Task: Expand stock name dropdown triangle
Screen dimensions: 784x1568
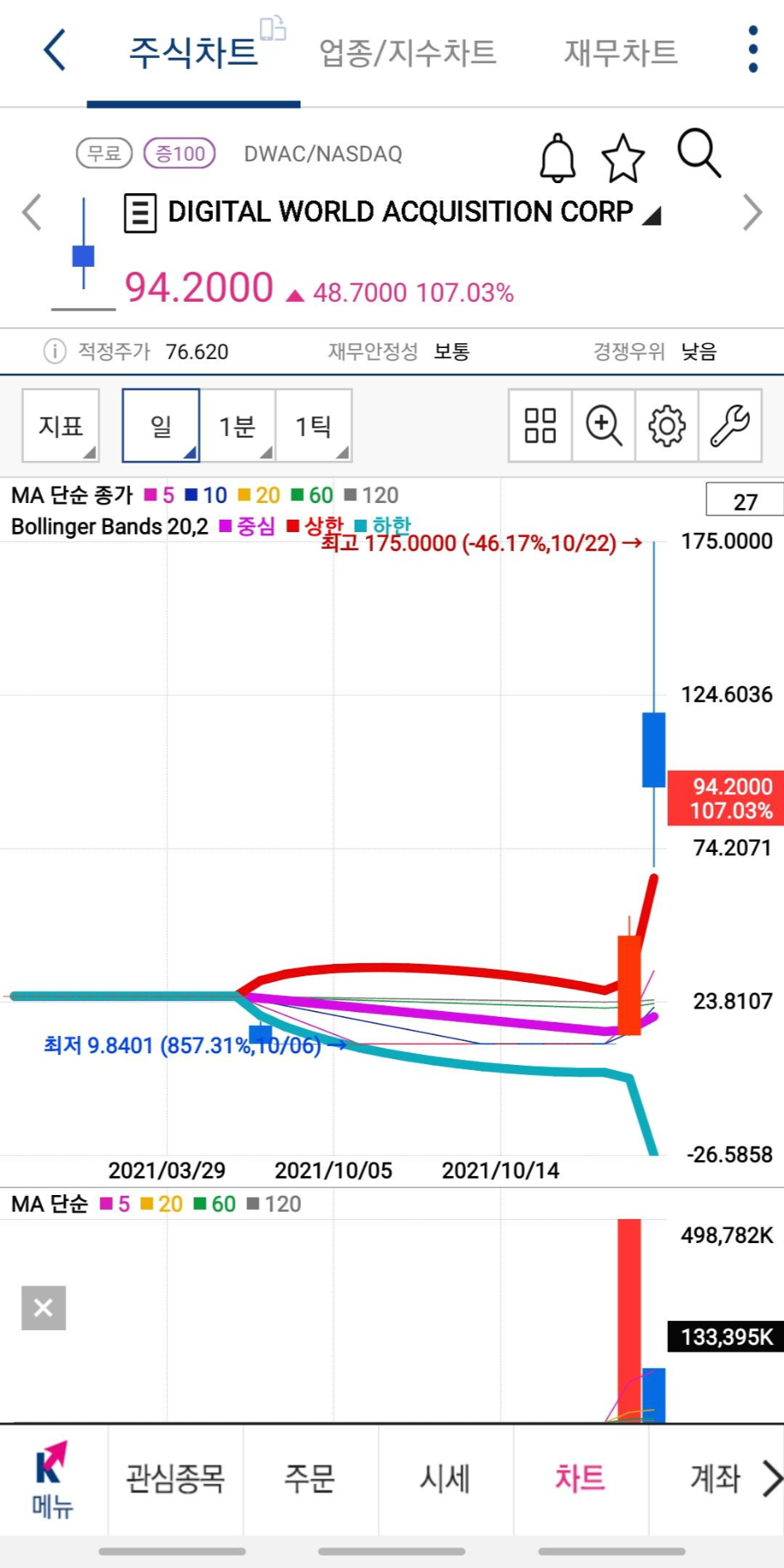Action: [x=651, y=216]
